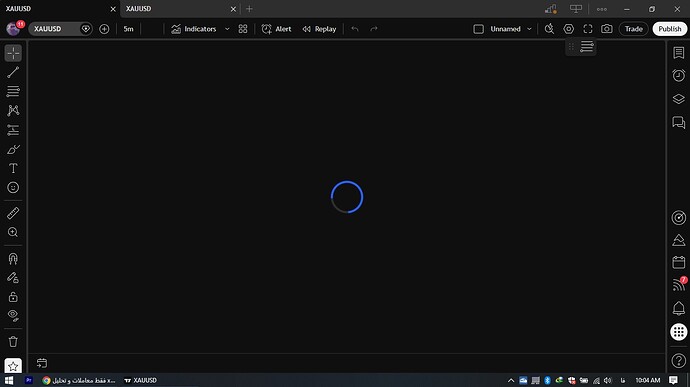The width and height of the screenshot is (690, 387).
Task: Toggle magnet mode for drawings
Action: [x=13, y=258]
